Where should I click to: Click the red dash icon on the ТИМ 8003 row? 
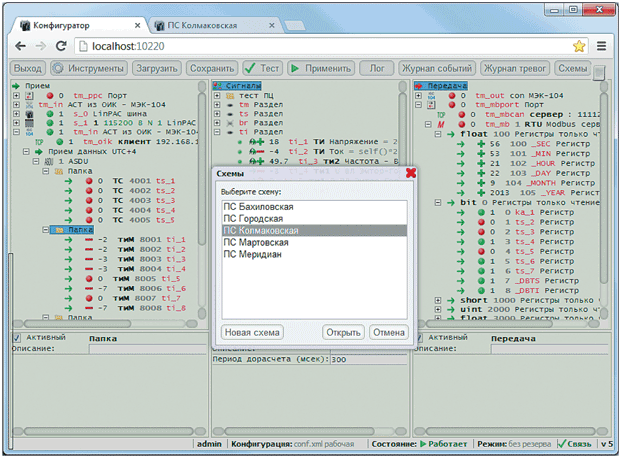[89, 259]
